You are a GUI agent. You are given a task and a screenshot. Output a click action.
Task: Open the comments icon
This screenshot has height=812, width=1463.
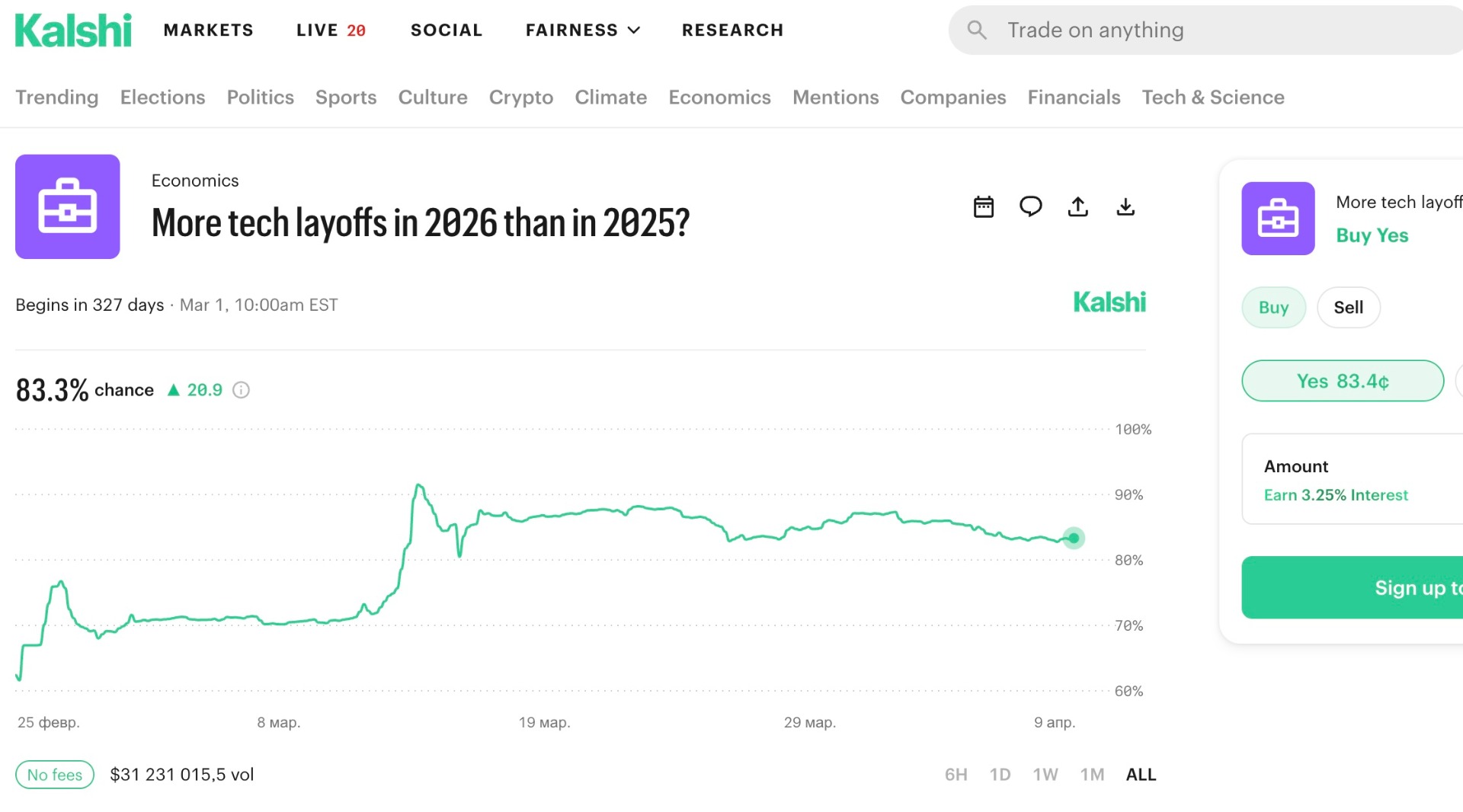click(1031, 206)
